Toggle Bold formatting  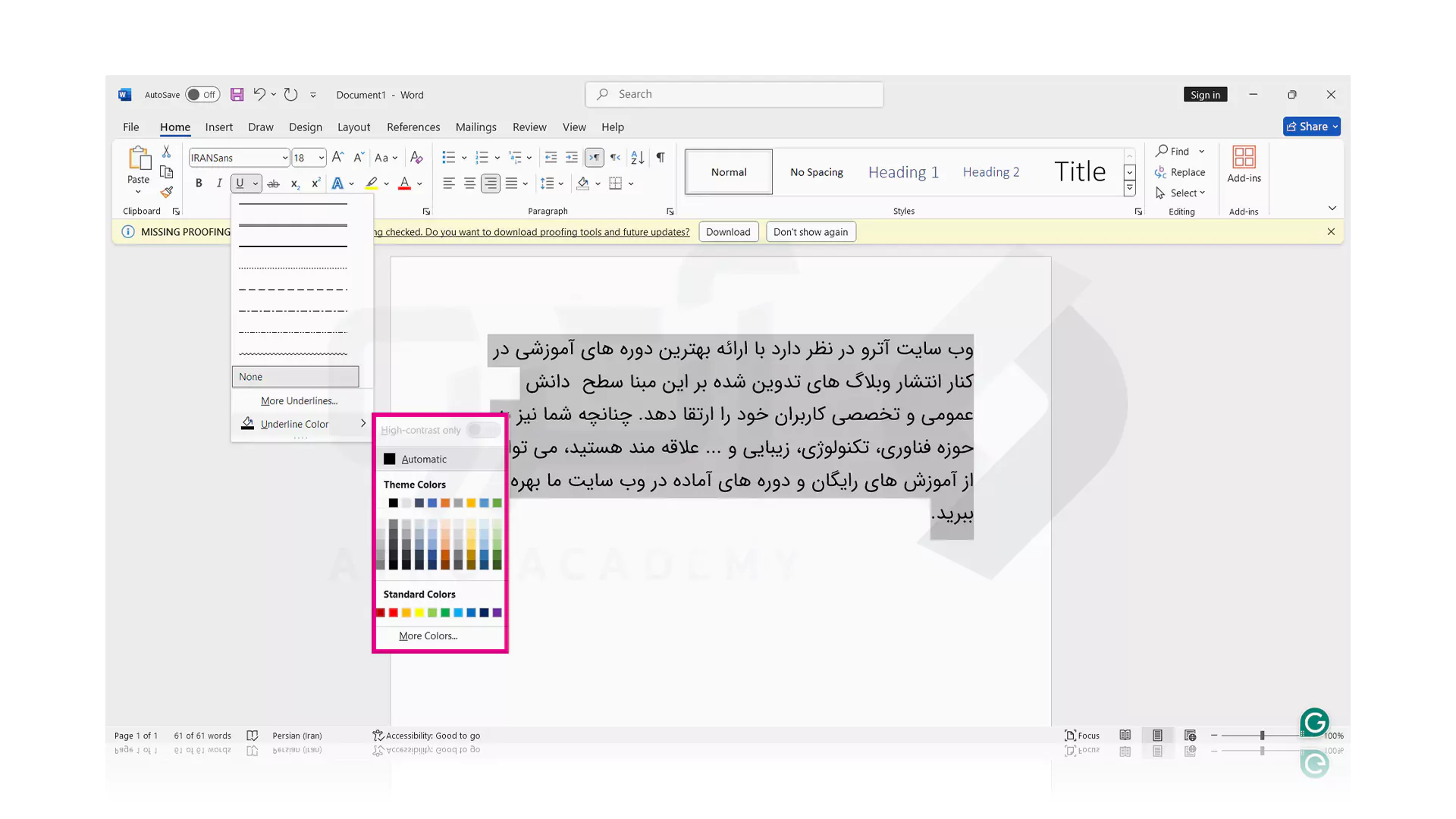[199, 184]
